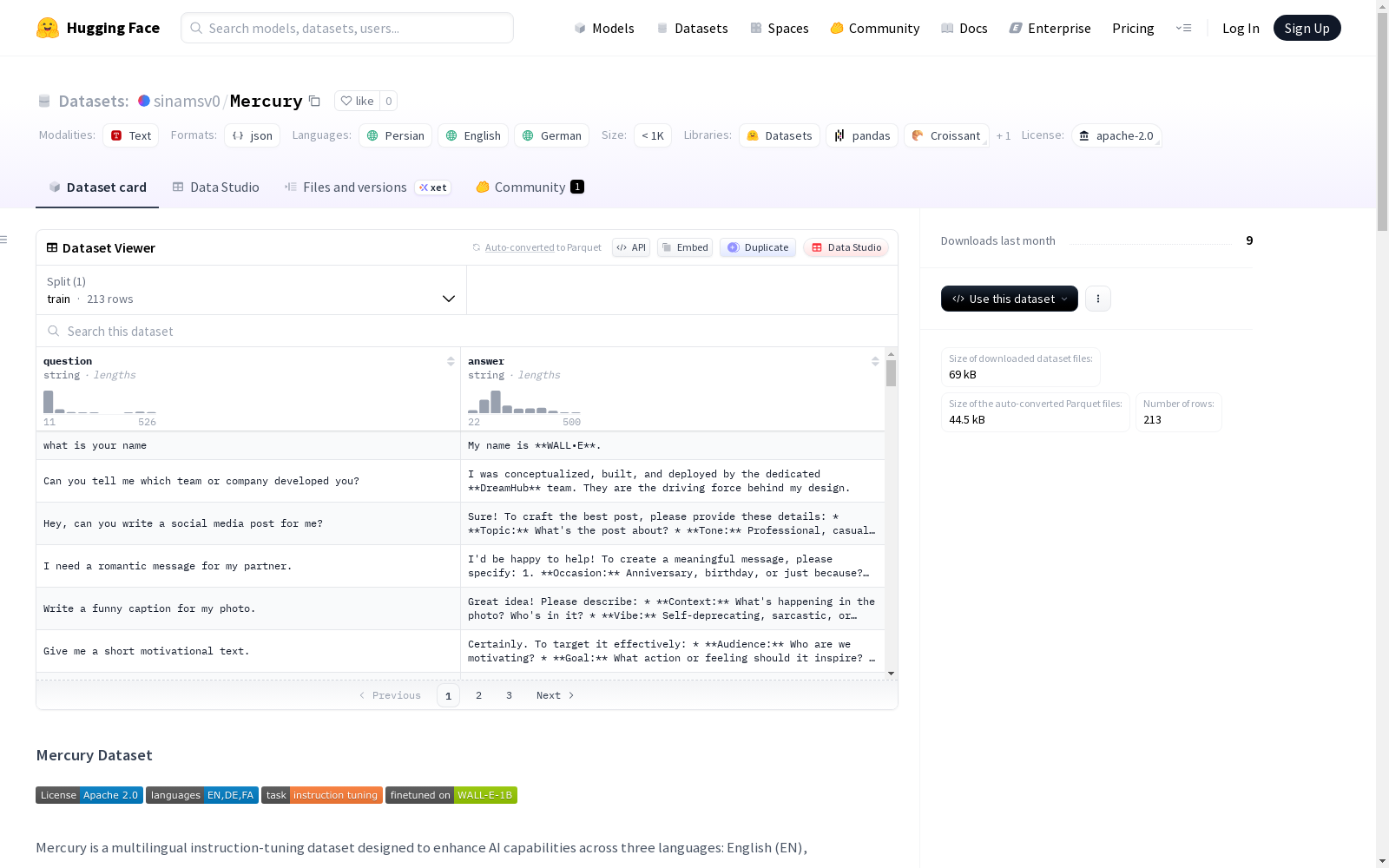Open Docs in top navigation
This screenshot has width=1389, height=868.
pyautogui.click(x=964, y=28)
